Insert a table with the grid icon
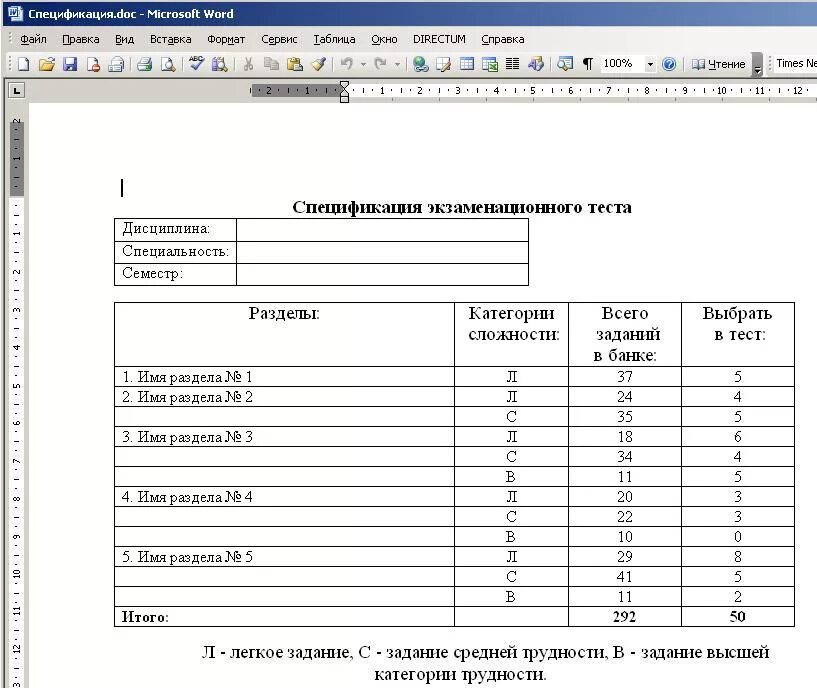 tap(467, 64)
